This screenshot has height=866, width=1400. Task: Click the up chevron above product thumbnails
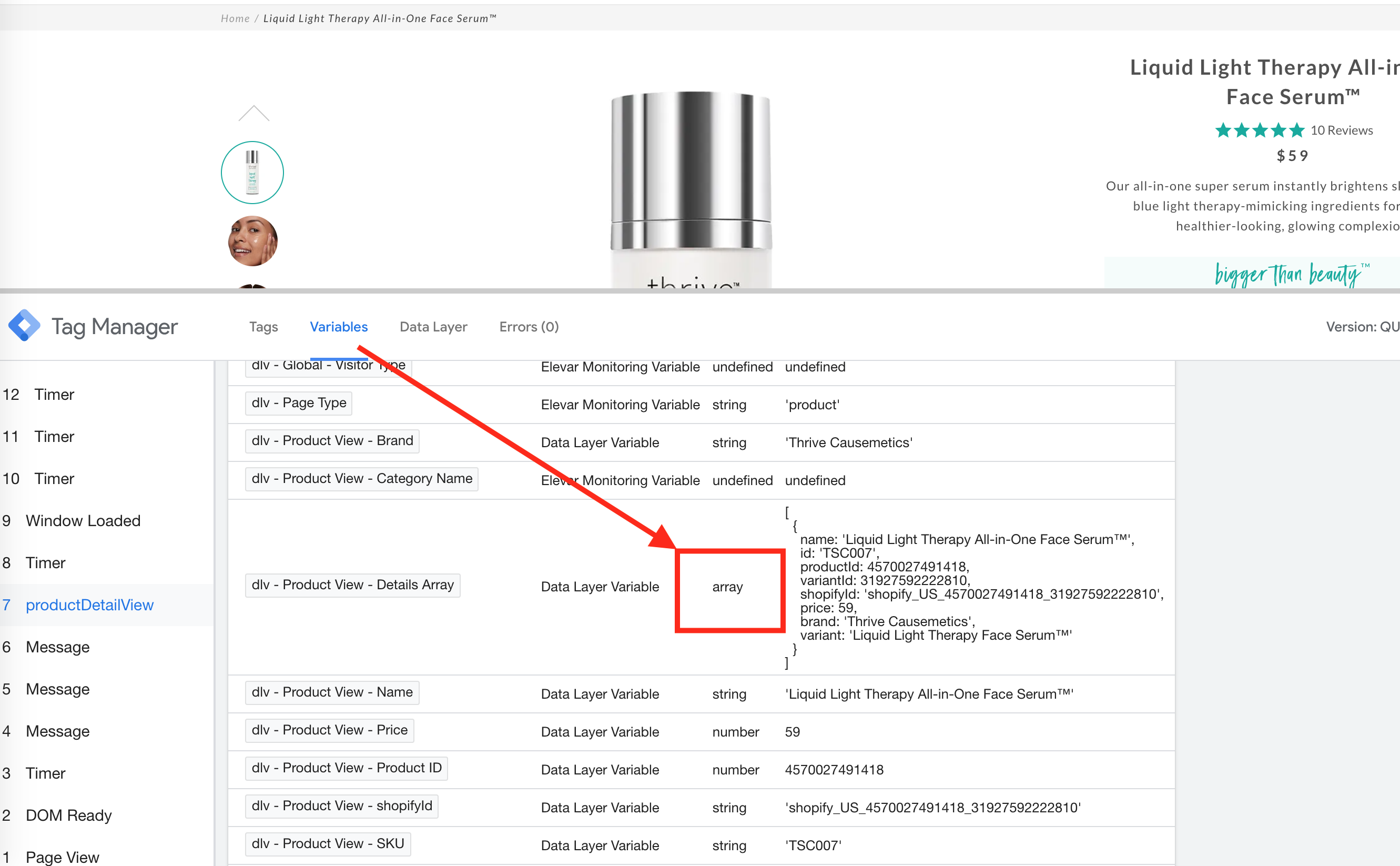[x=253, y=114]
